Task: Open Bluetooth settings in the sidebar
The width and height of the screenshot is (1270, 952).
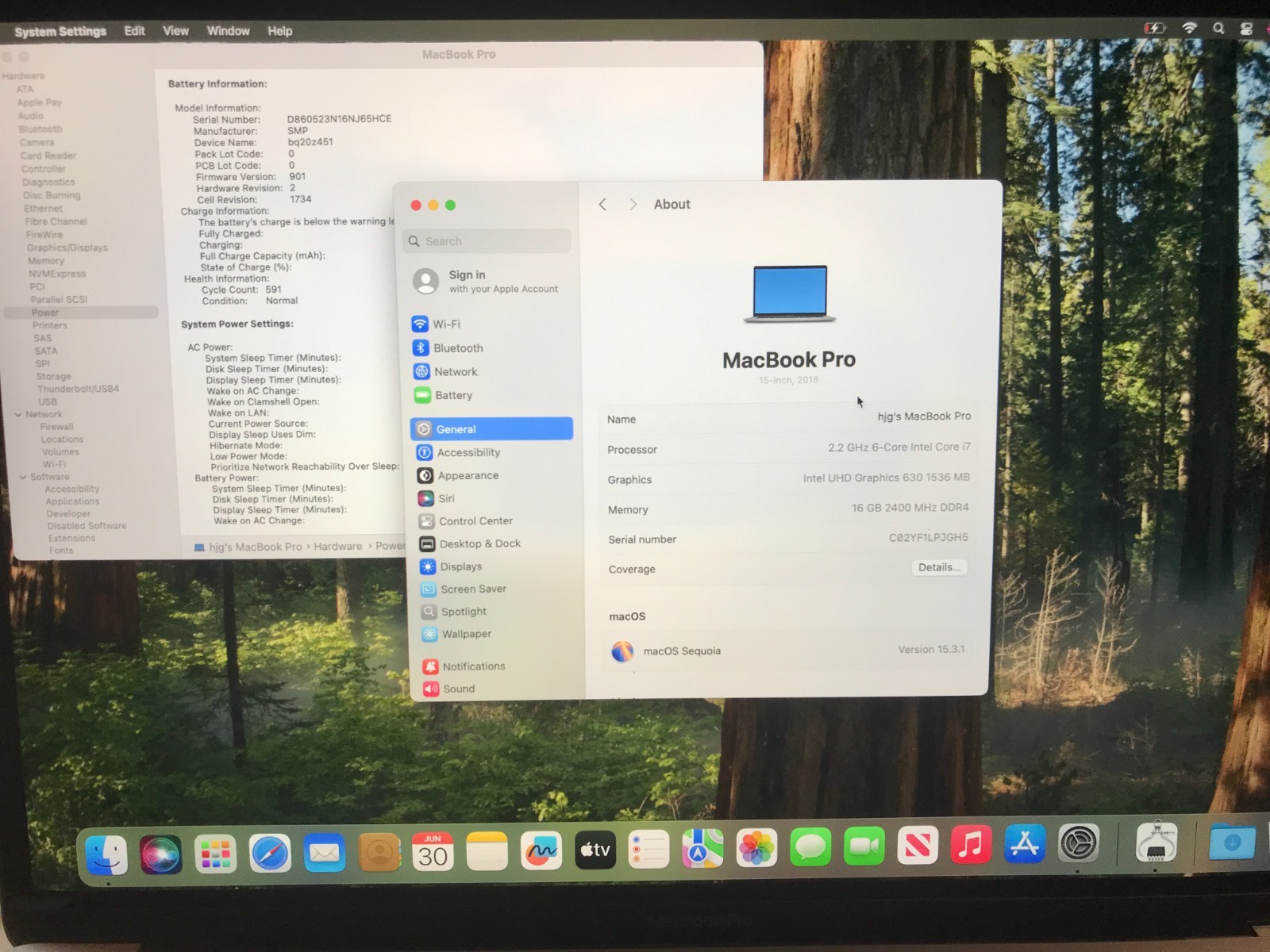Action: (x=457, y=347)
